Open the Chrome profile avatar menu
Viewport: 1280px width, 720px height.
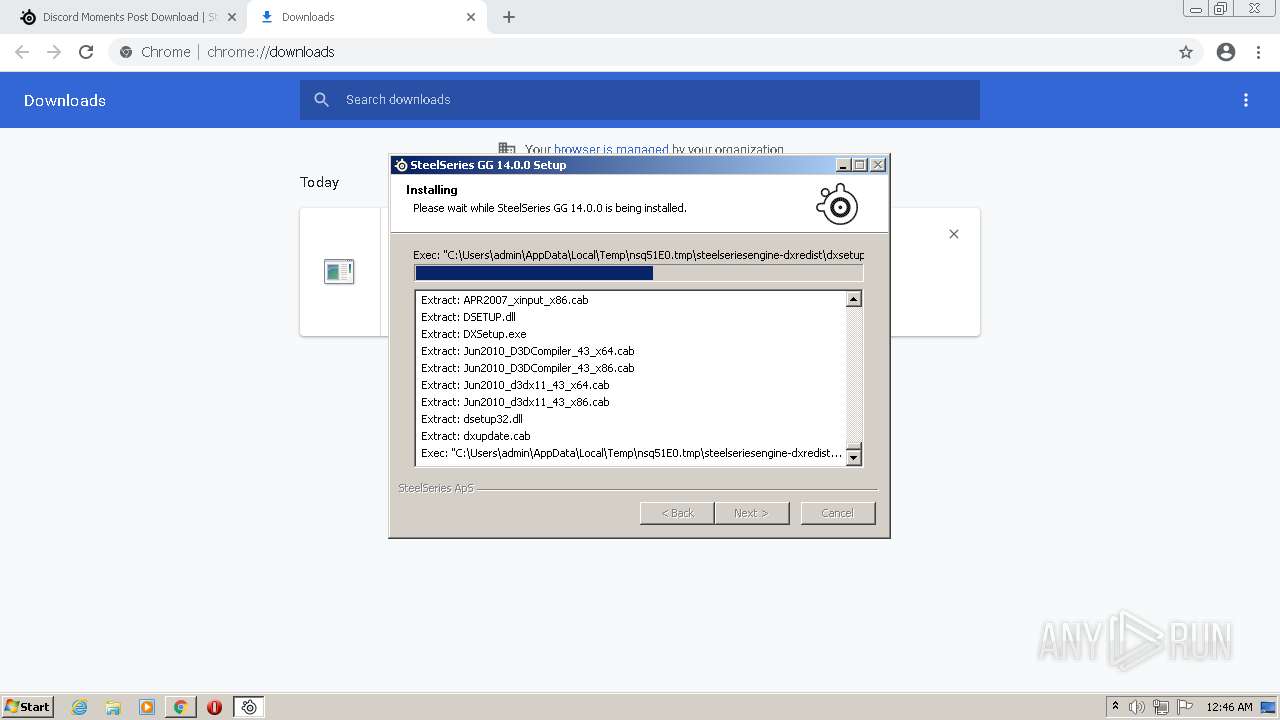1226,52
